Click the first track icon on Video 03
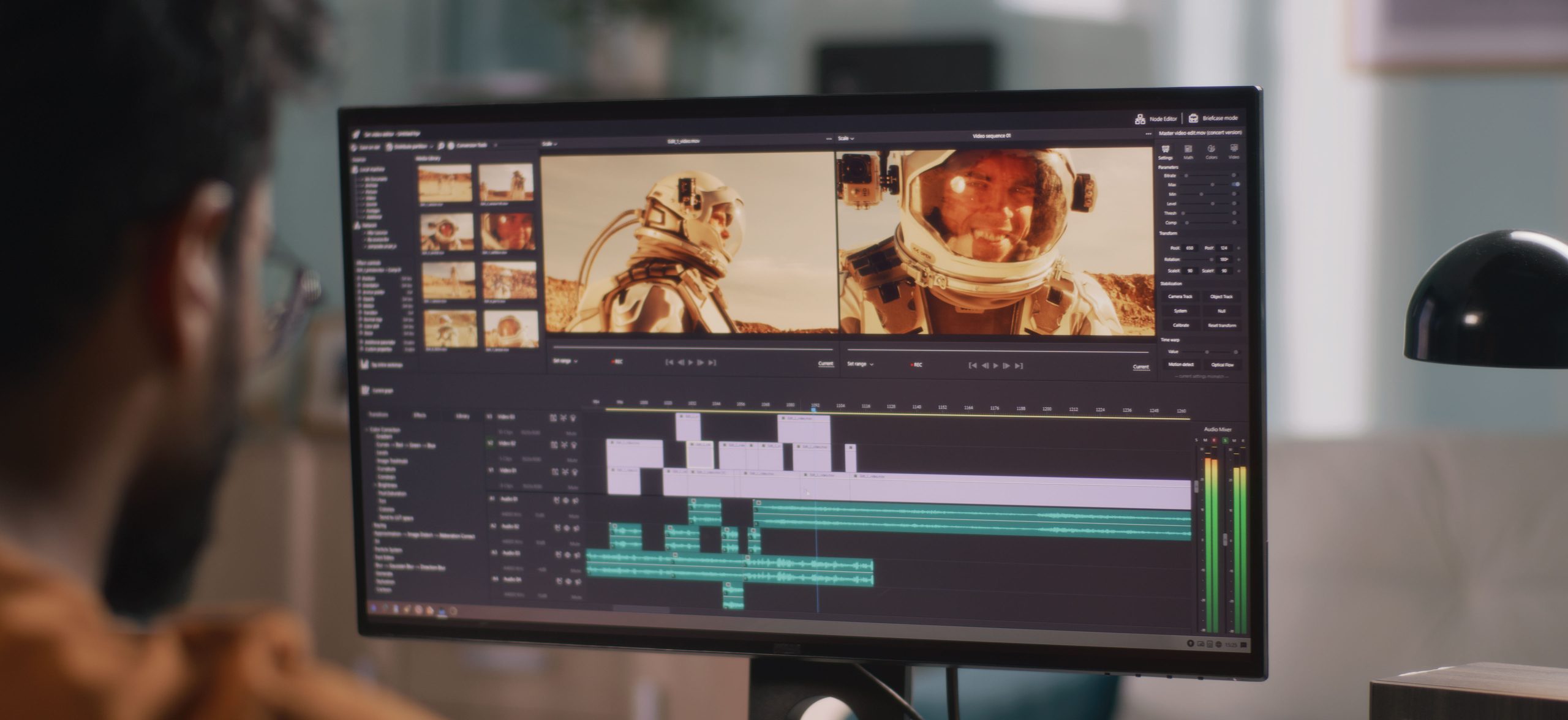Screen dimensions: 1568x720 553,418
